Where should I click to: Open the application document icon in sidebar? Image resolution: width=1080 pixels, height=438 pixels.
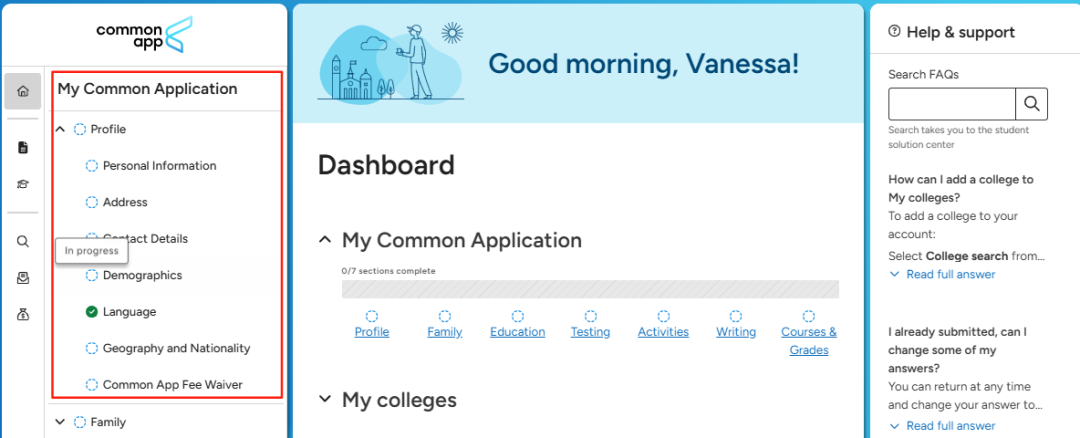(x=23, y=148)
